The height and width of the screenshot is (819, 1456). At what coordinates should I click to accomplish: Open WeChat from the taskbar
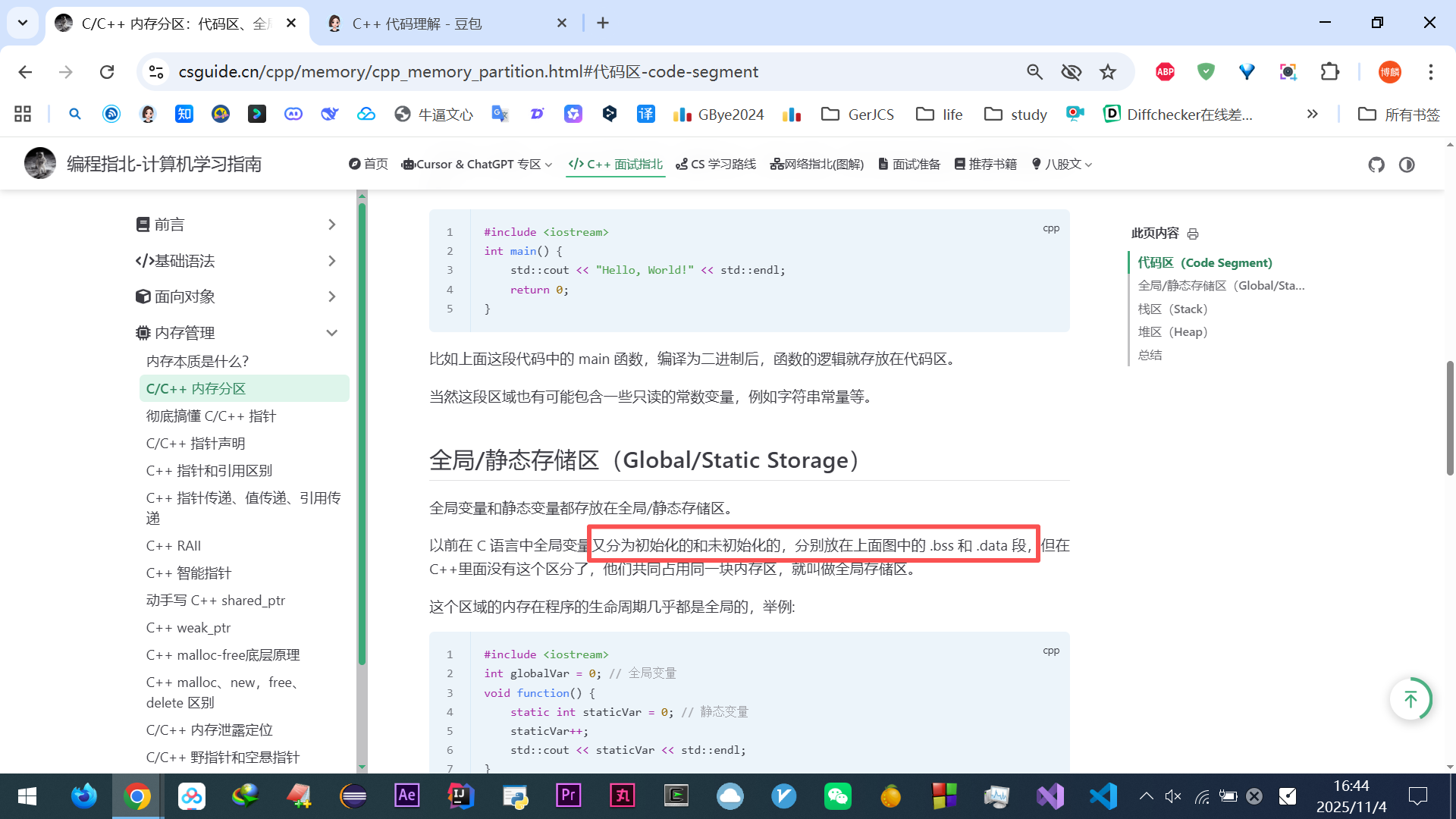tap(837, 796)
